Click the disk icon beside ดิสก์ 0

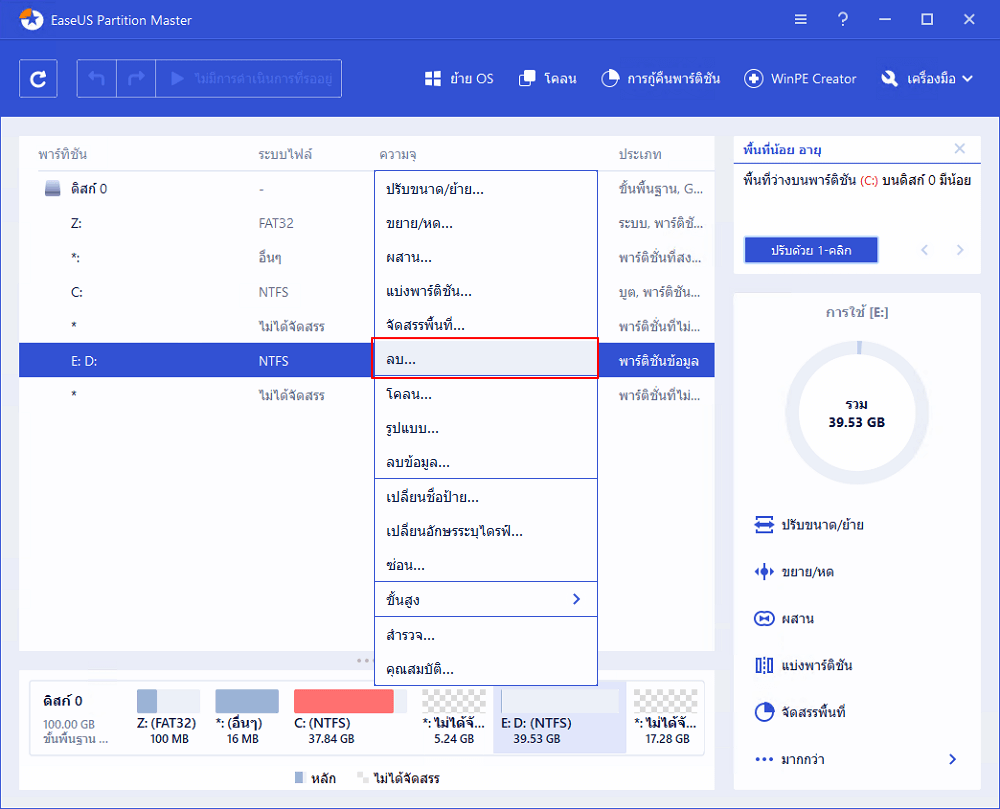click(53, 189)
